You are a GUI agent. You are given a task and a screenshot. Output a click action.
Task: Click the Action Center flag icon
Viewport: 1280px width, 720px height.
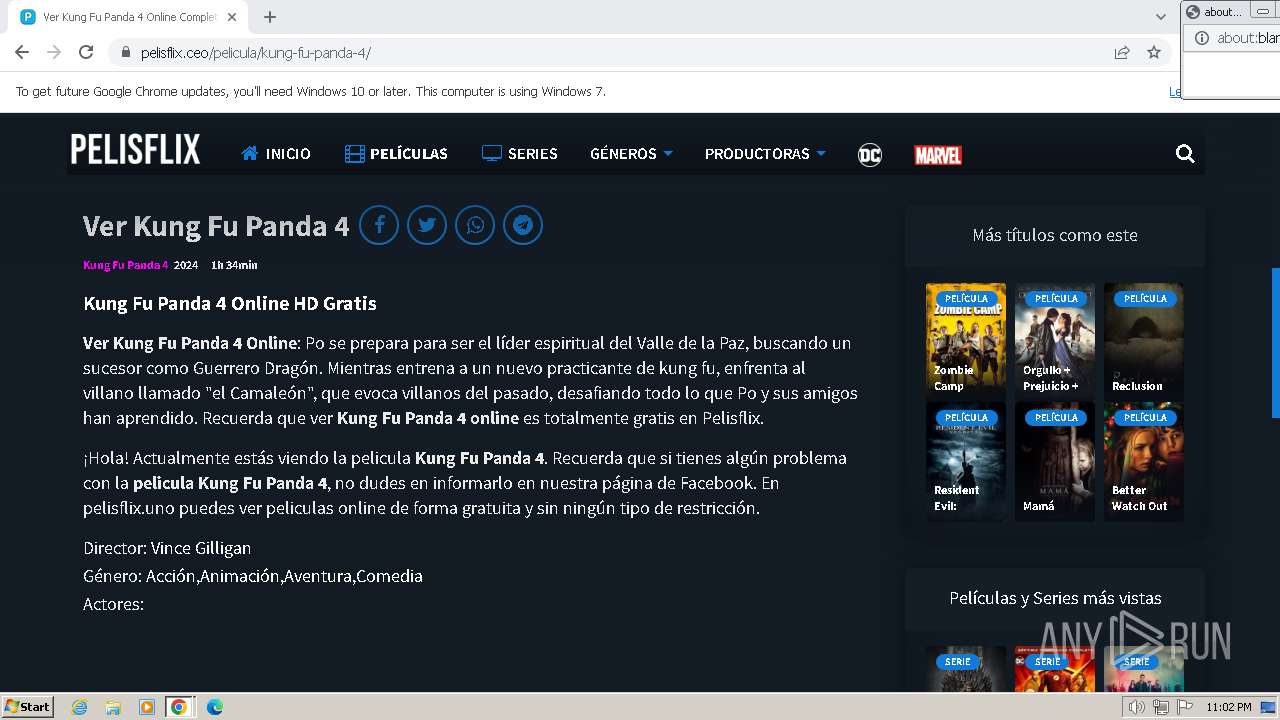tap(1184, 707)
